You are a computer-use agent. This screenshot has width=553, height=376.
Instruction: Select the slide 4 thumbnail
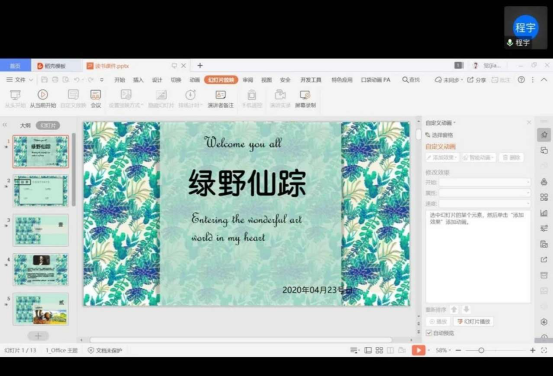(x=41, y=269)
